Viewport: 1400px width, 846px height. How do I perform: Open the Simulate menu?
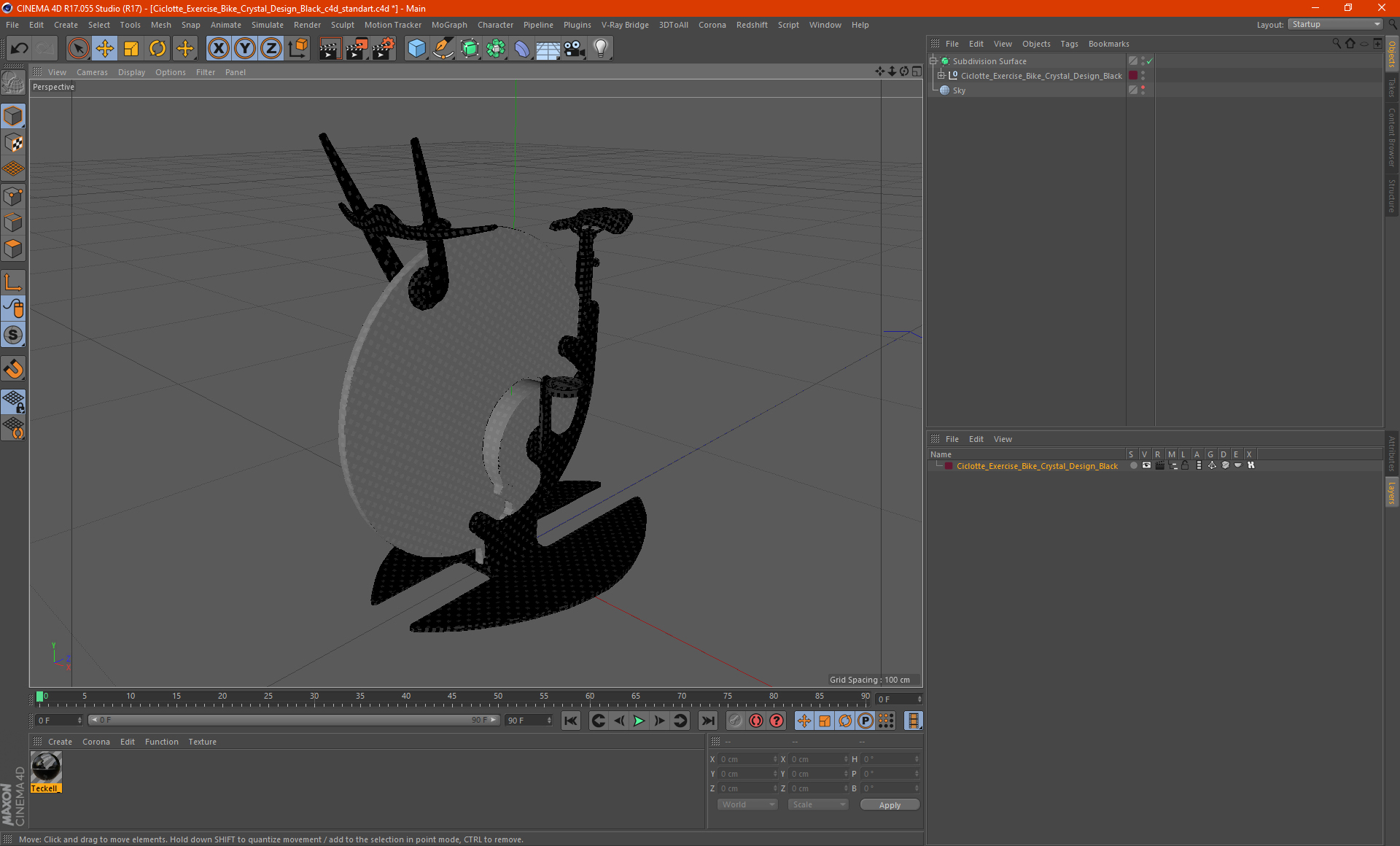point(267,25)
